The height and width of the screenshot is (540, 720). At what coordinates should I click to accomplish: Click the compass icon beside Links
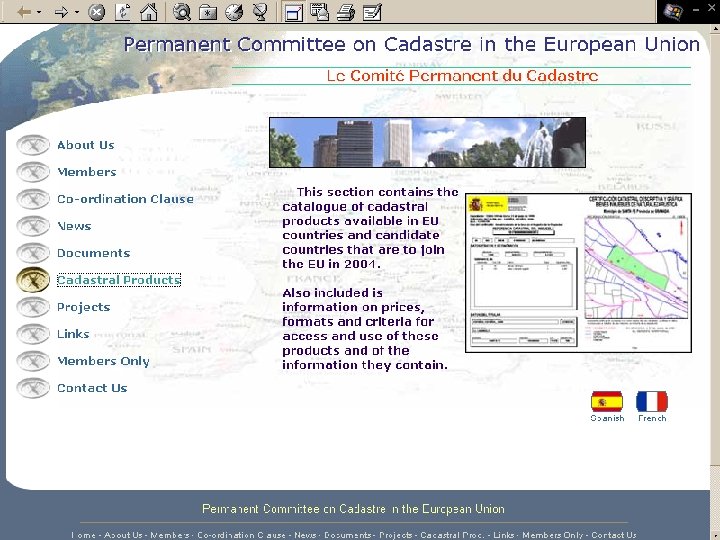33,334
